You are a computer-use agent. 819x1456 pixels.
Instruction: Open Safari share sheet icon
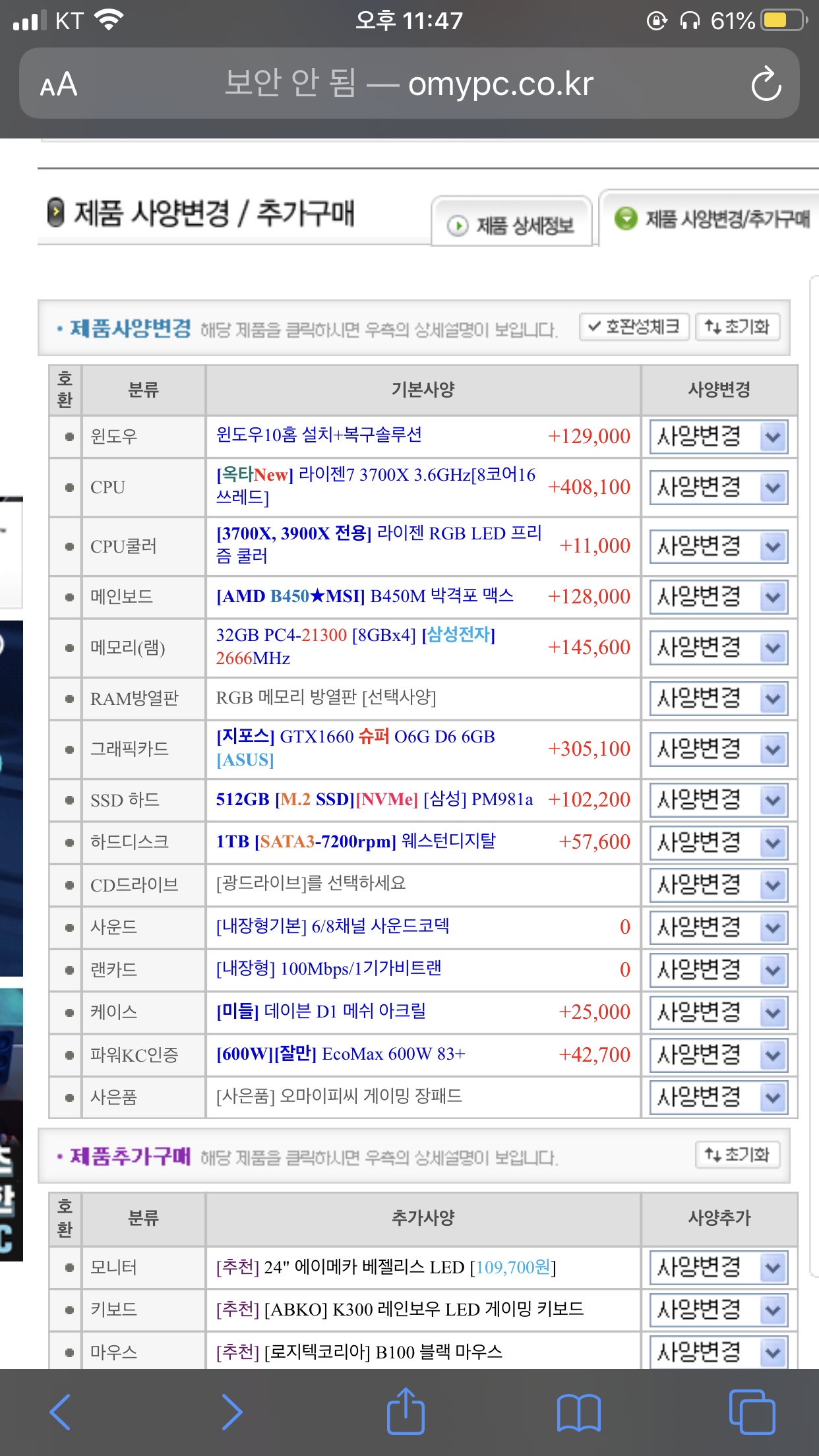(x=405, y=1410)
